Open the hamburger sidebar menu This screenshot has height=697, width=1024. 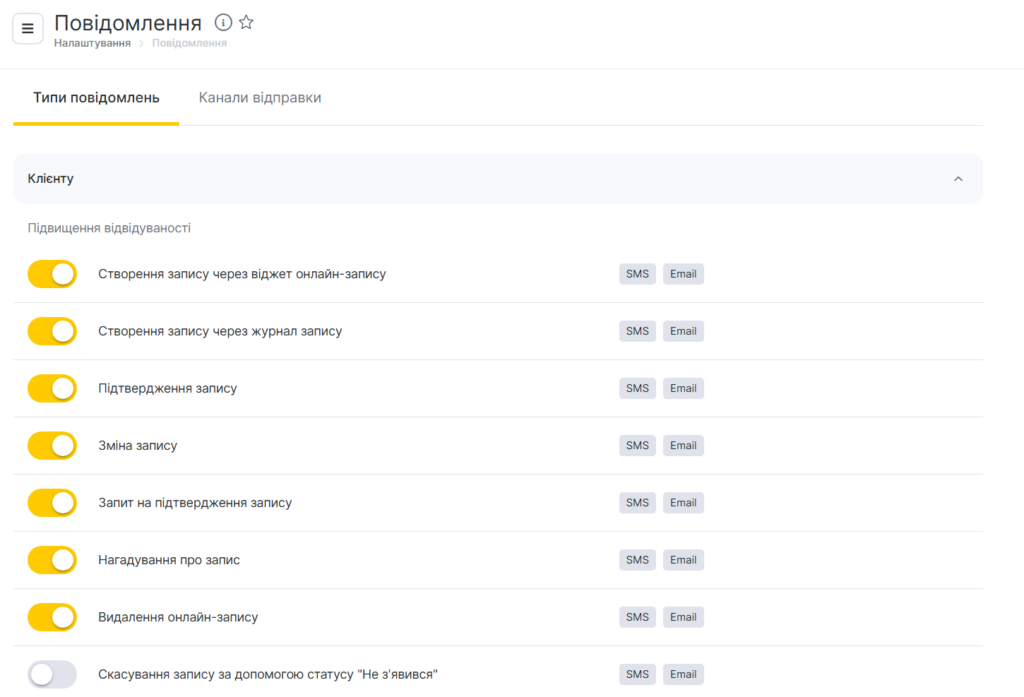pyautogui.click(x=27, y=28)
